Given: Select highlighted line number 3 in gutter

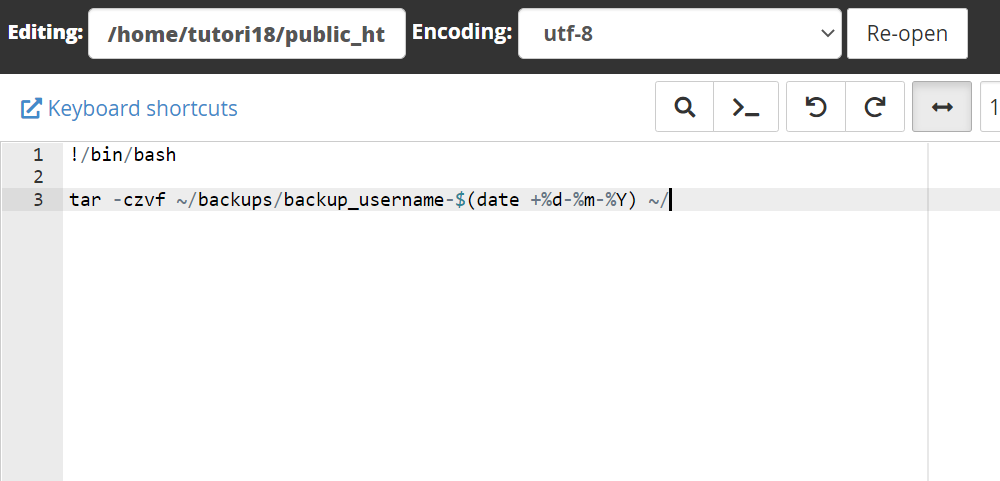Looking at the screenshot, I should [38, 200].
